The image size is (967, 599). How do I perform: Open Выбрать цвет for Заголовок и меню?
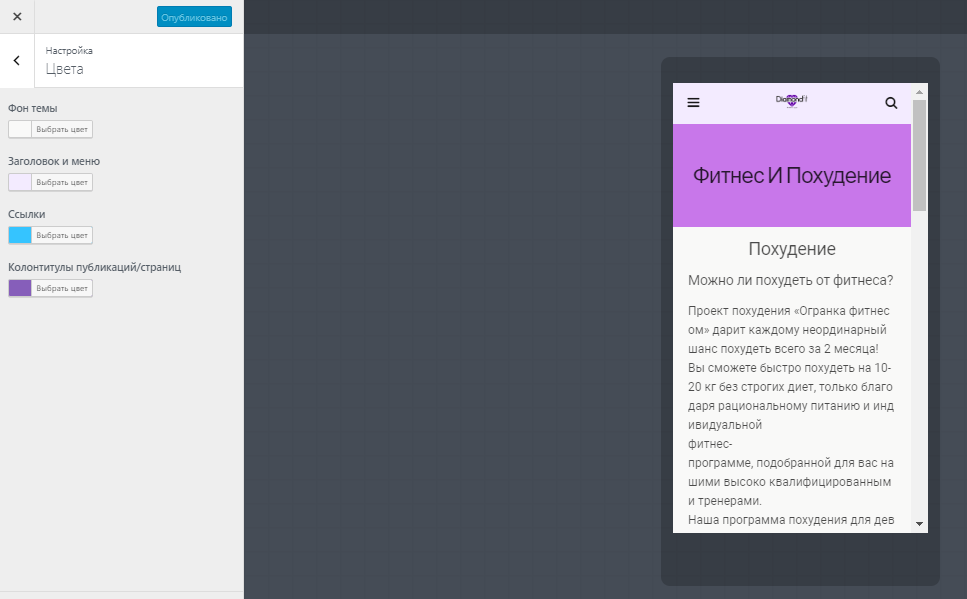coord(62,183)
